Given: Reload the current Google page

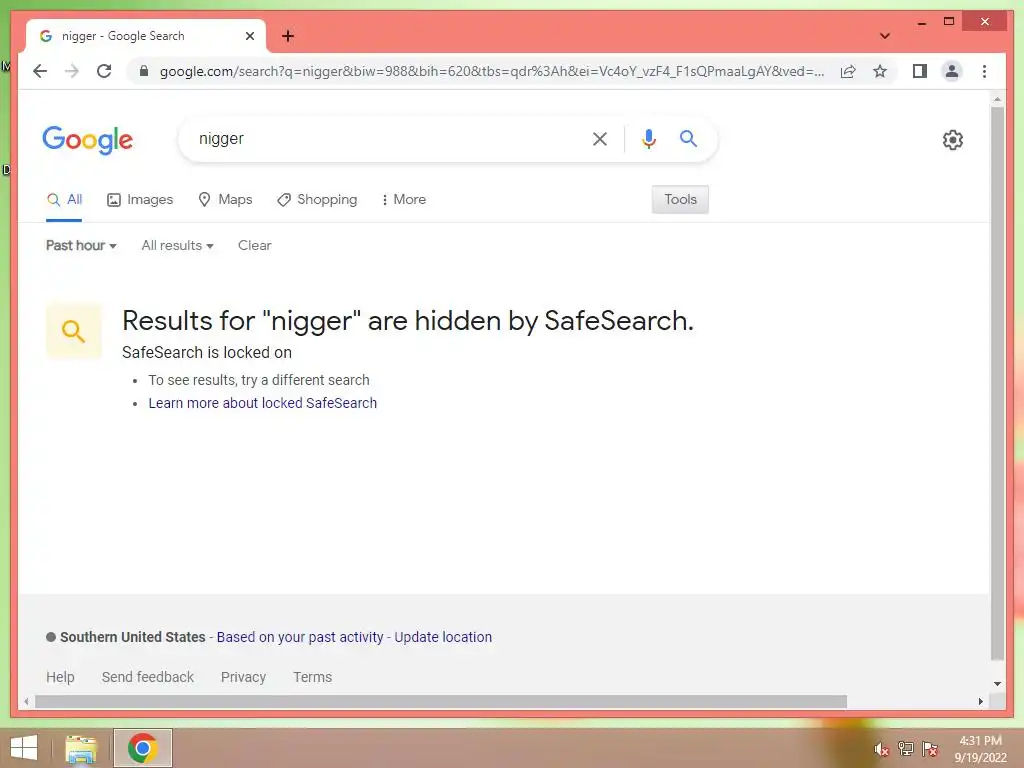Looking at the screenshot, I should 104,71.
